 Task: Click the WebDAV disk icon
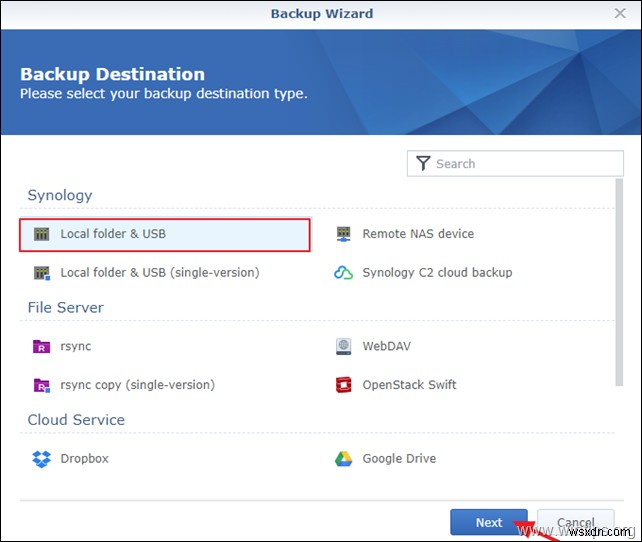344,346
